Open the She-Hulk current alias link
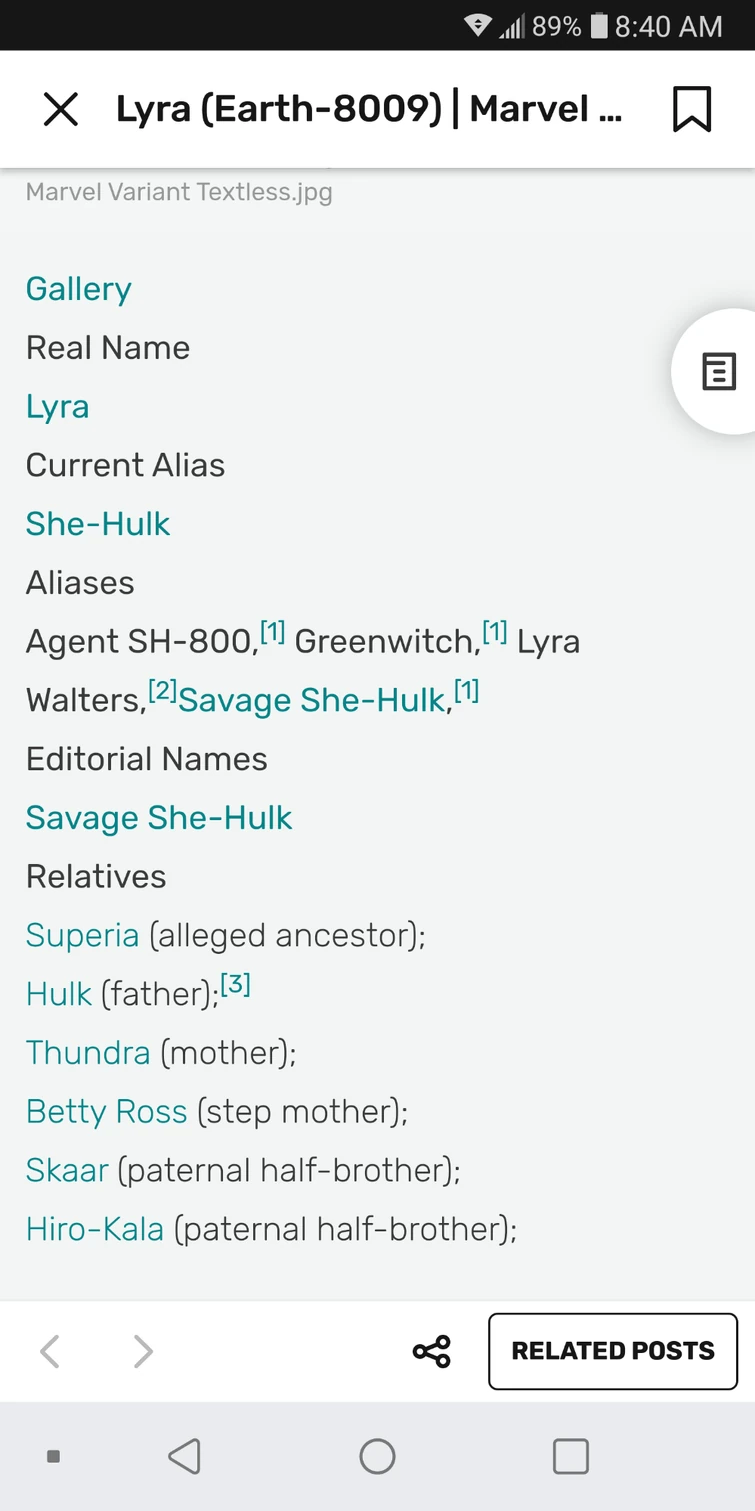Image resolution: width=755 pixels, height=1511 pixels. pyautogui.click(x=98, y=524)
